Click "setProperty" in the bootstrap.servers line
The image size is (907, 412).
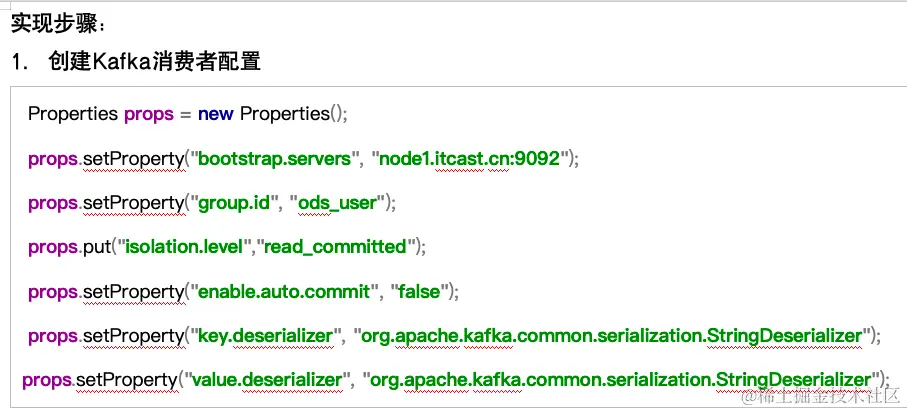(x=133, y=158)
